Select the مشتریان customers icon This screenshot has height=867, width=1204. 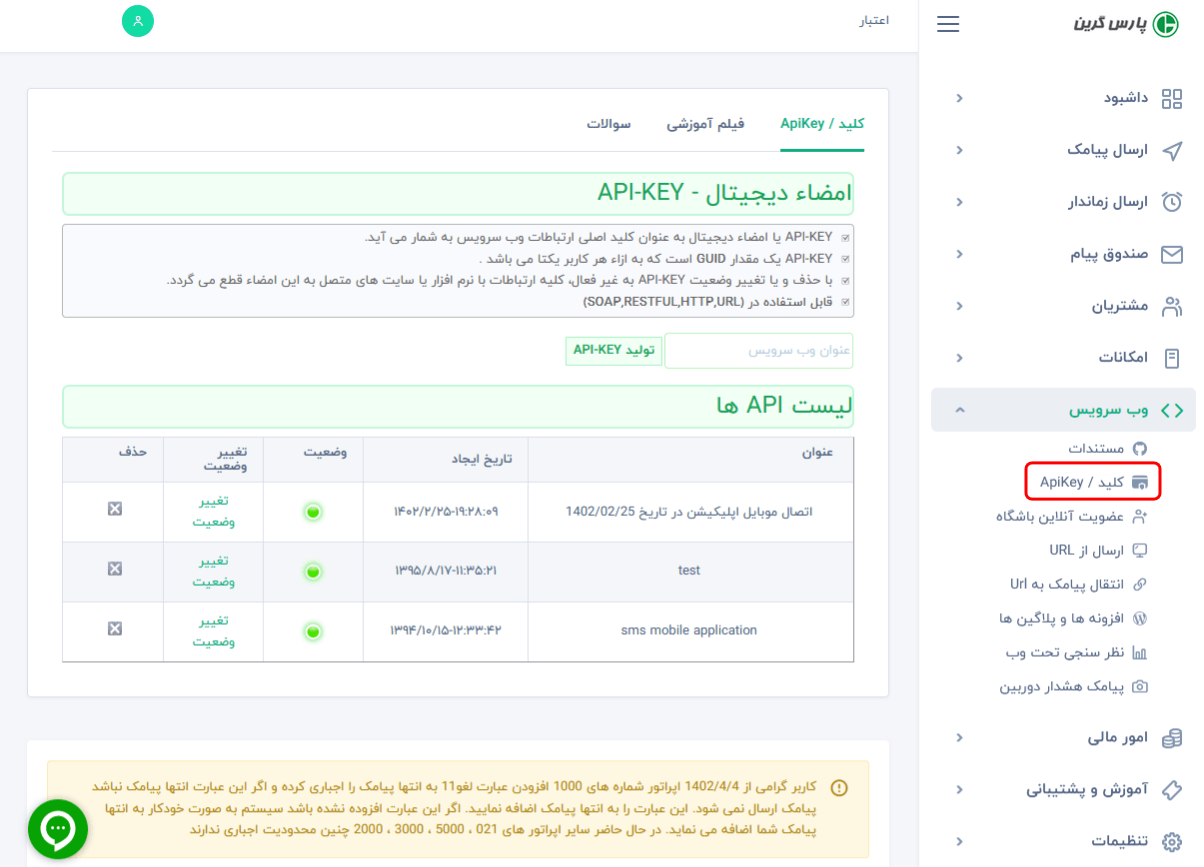1172,306
